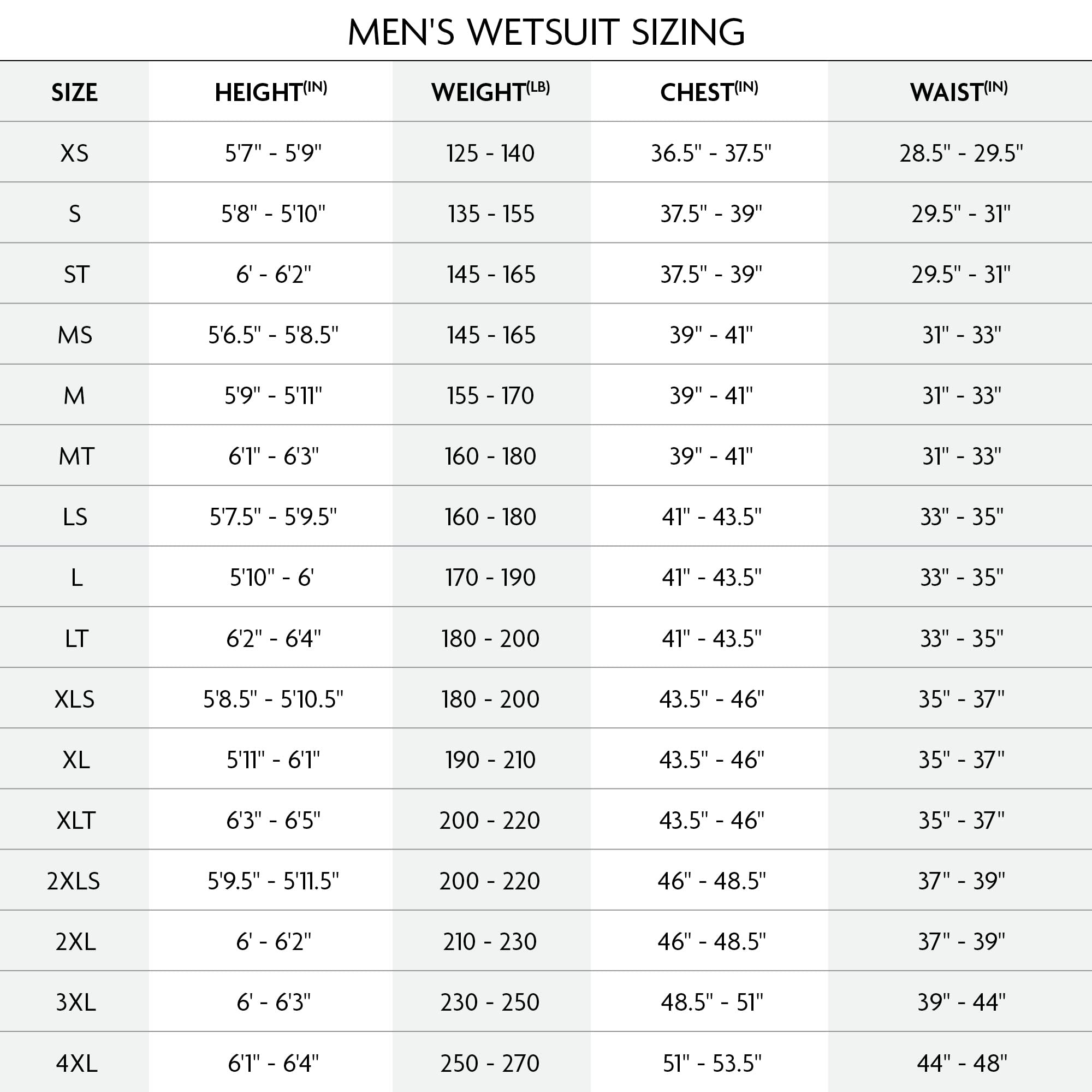This screenshot has height=1092, width=1092.
Task: Select the 44" - 48" waist cell
Action: [962, 1063]
